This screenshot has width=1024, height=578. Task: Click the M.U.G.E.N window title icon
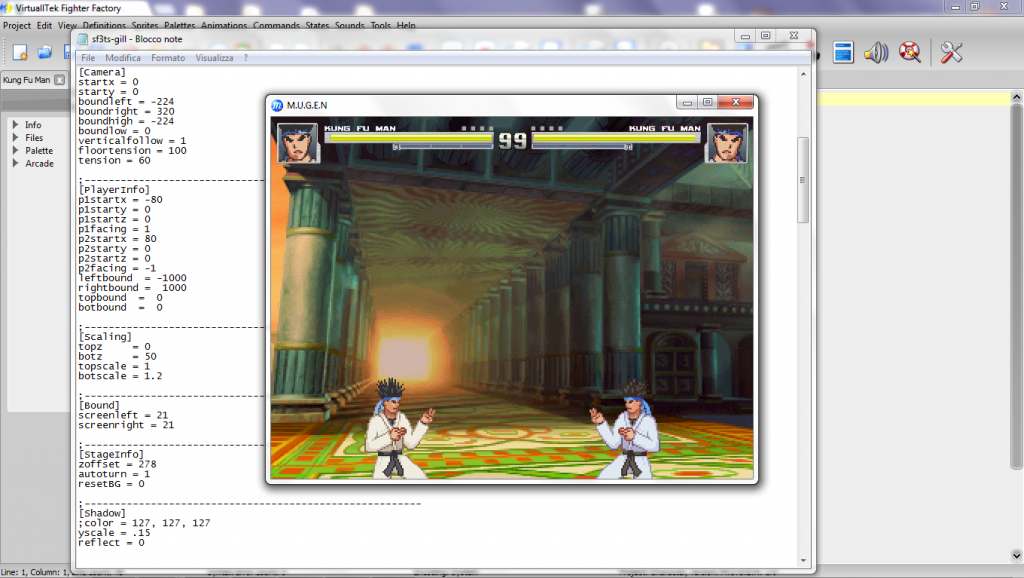tap(277, 104)
